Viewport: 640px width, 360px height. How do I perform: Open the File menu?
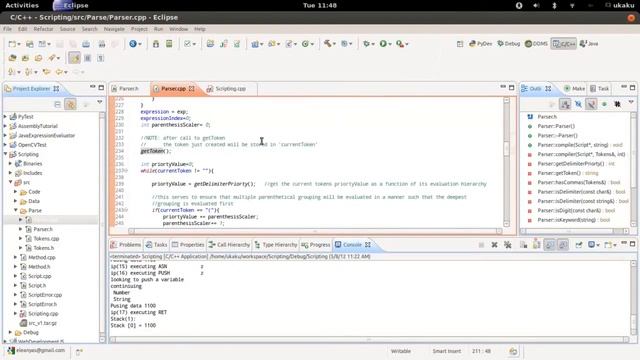7,29
